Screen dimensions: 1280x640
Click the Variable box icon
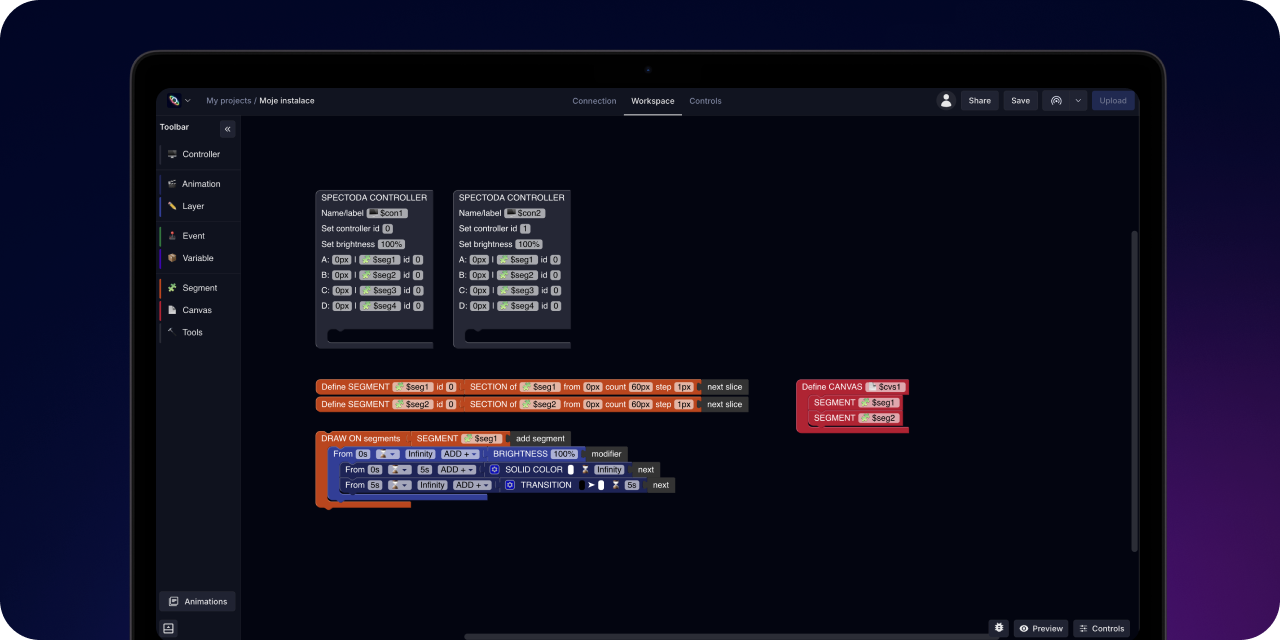172,258
